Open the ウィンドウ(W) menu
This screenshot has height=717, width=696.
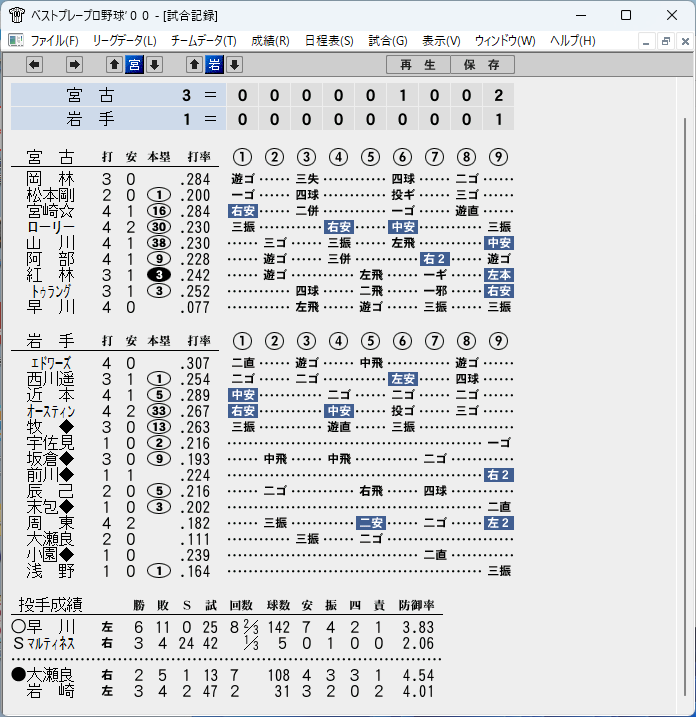tap(505, 41)
